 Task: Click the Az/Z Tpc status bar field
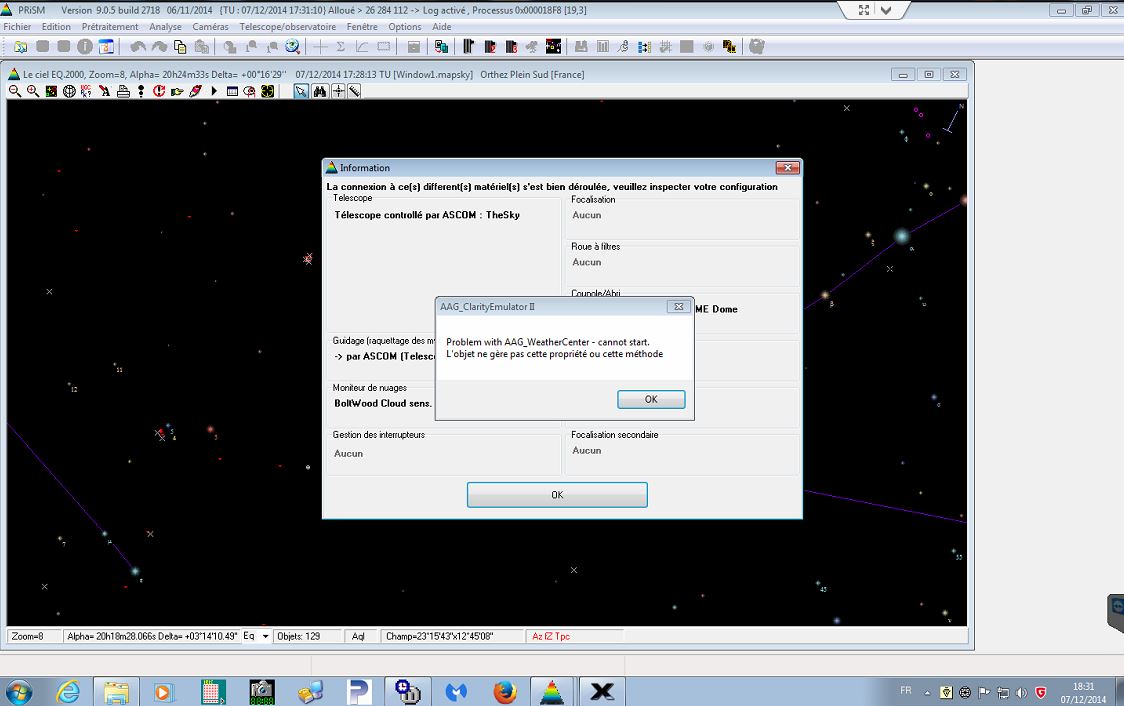point(551,636)
